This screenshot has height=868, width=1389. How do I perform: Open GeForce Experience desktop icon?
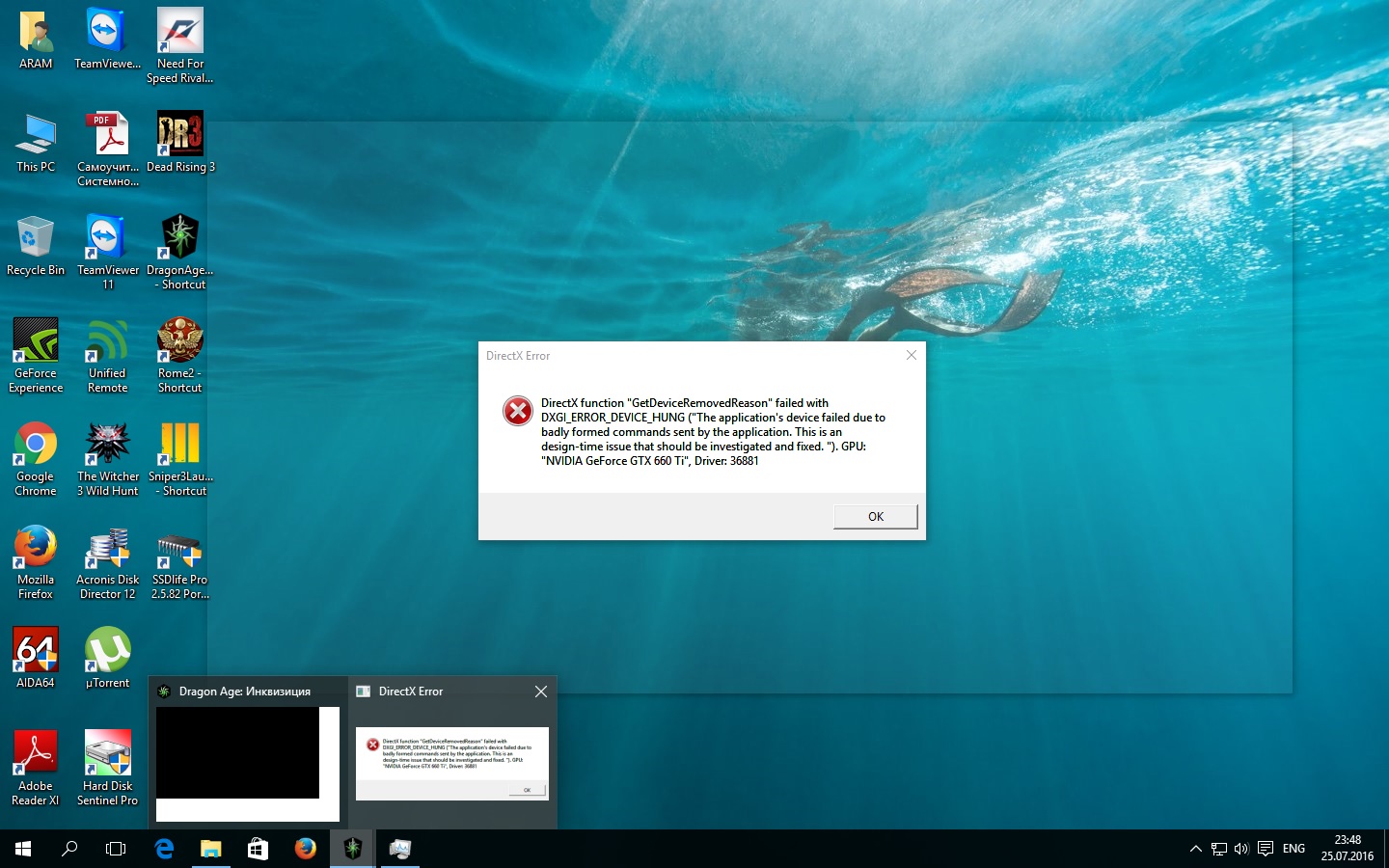[36, 356]
